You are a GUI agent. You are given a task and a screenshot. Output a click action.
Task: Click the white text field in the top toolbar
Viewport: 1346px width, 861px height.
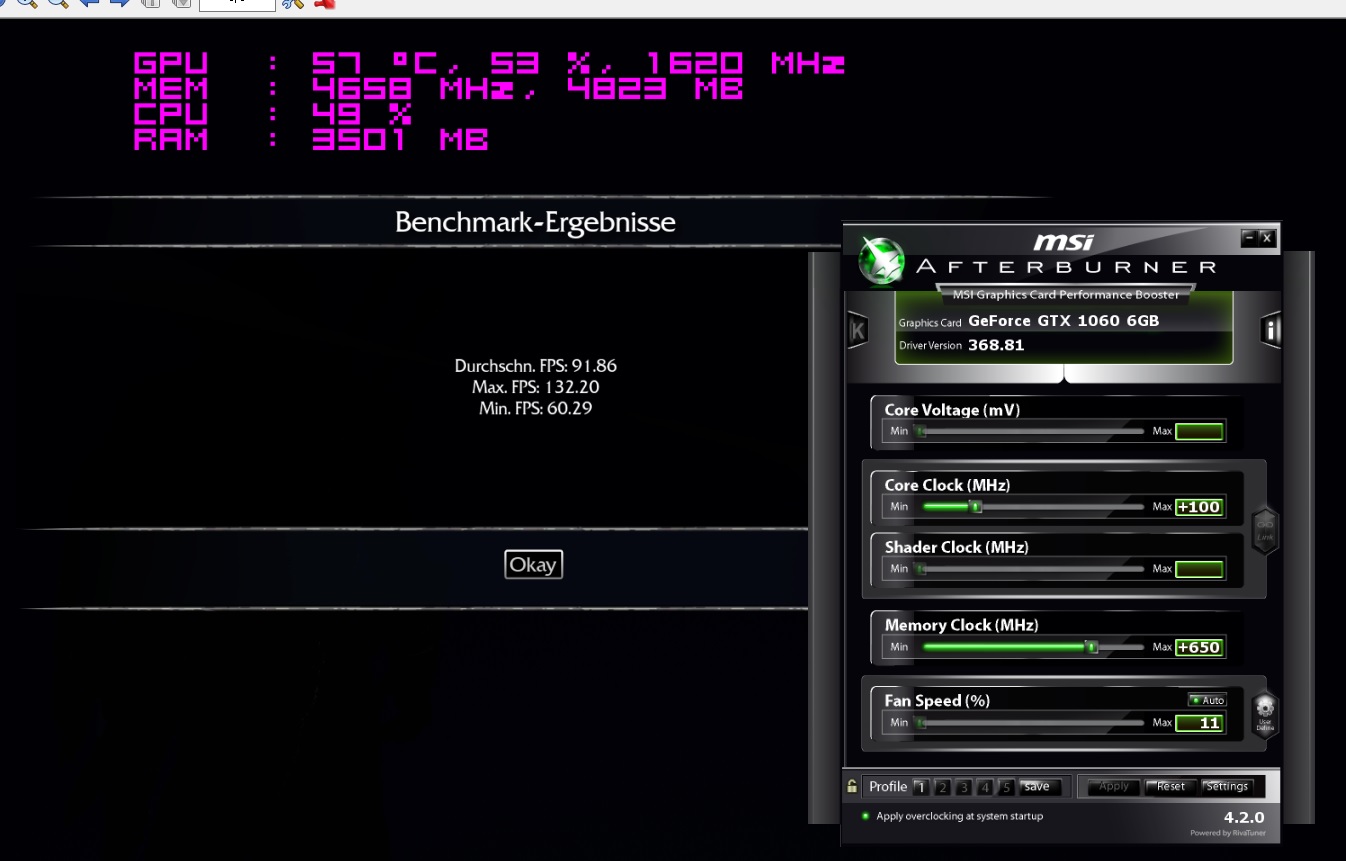[237, 4]
